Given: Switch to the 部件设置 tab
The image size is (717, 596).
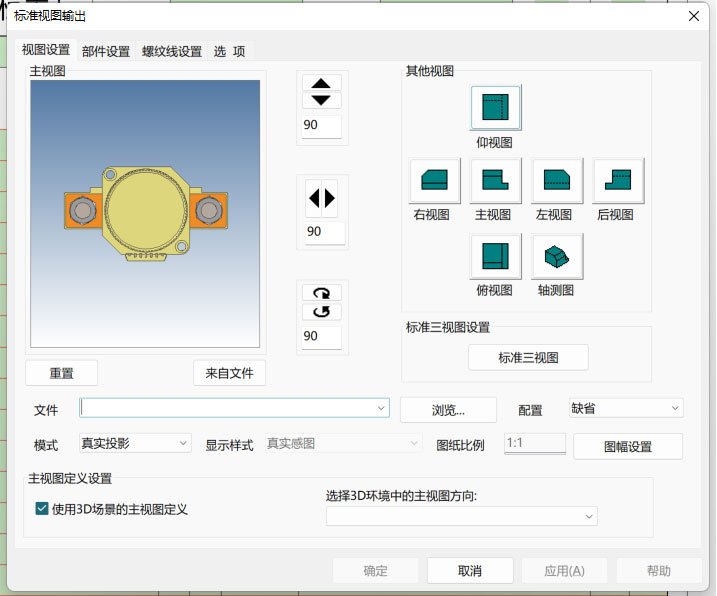Looking at the screenshot, I should [106, 51].
